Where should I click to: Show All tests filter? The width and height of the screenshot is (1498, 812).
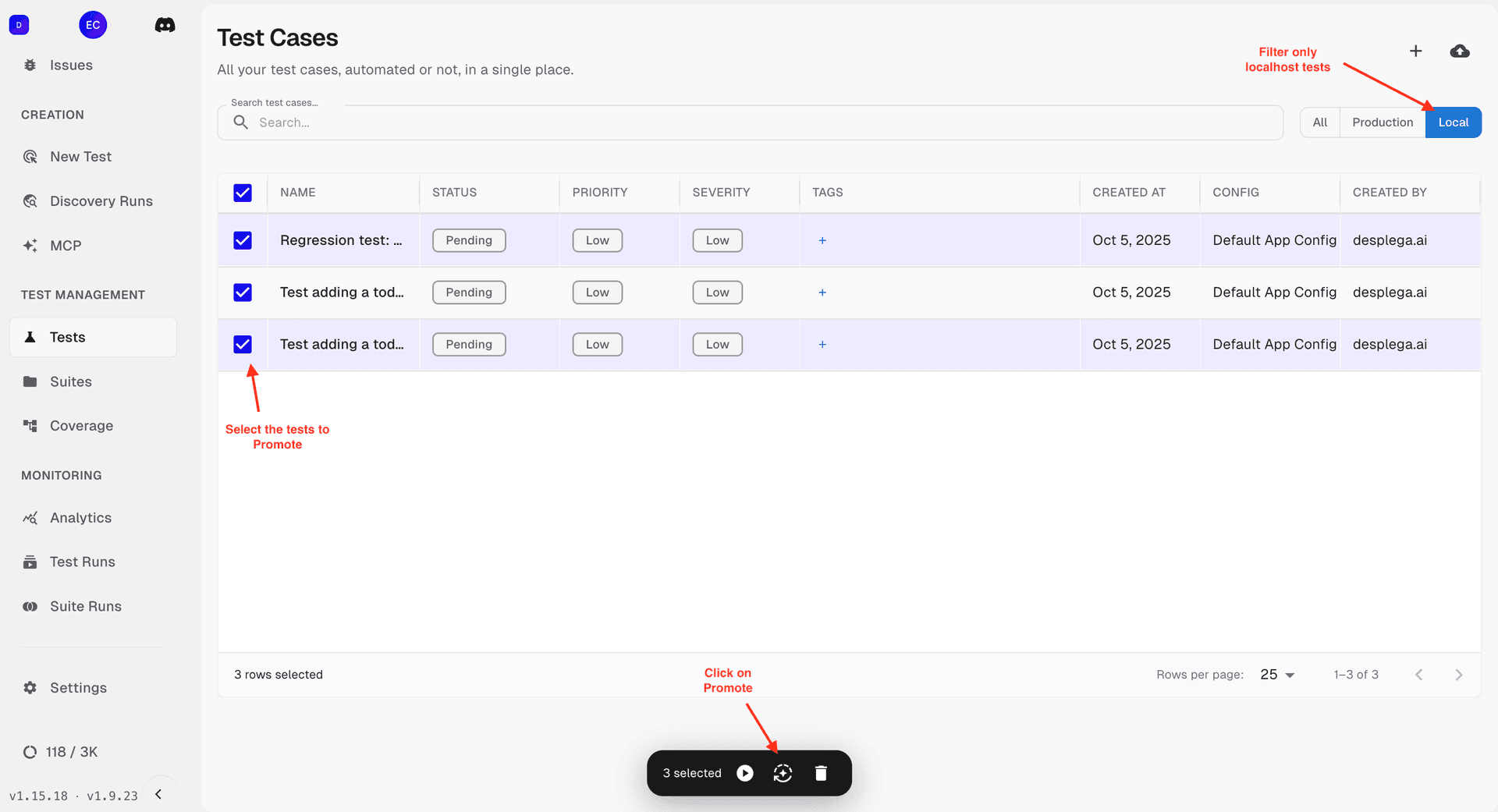[1319, 122]
